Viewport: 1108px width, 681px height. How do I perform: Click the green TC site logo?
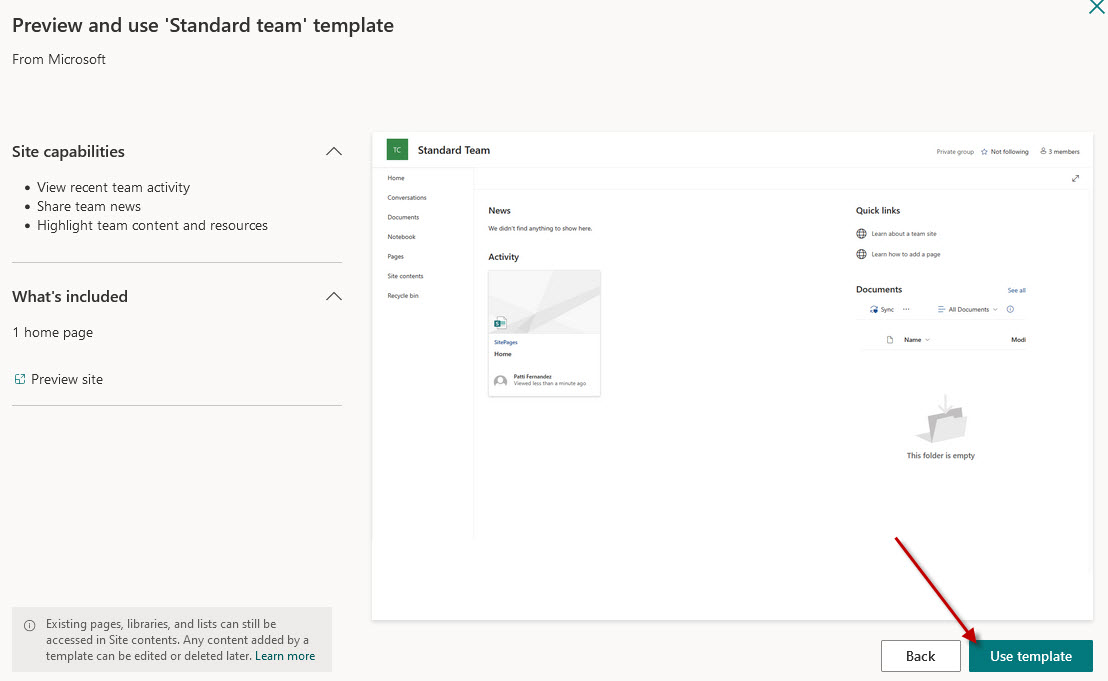pyautogui.click(x=397, y=150)
